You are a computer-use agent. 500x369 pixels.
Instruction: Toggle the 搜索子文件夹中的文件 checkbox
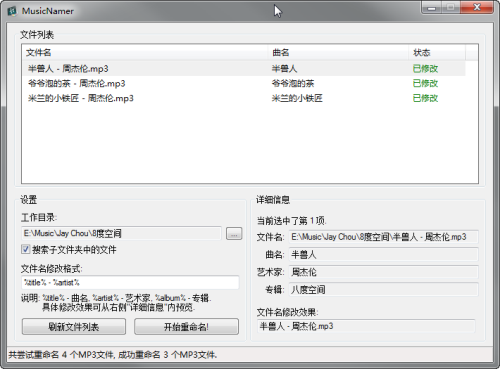click(x=26, y=249)
